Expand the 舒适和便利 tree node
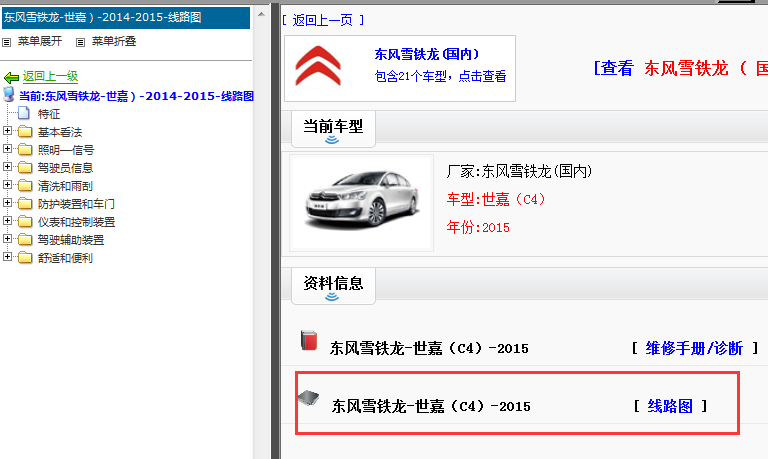768x459 pixels. click(x=7, y=257)
